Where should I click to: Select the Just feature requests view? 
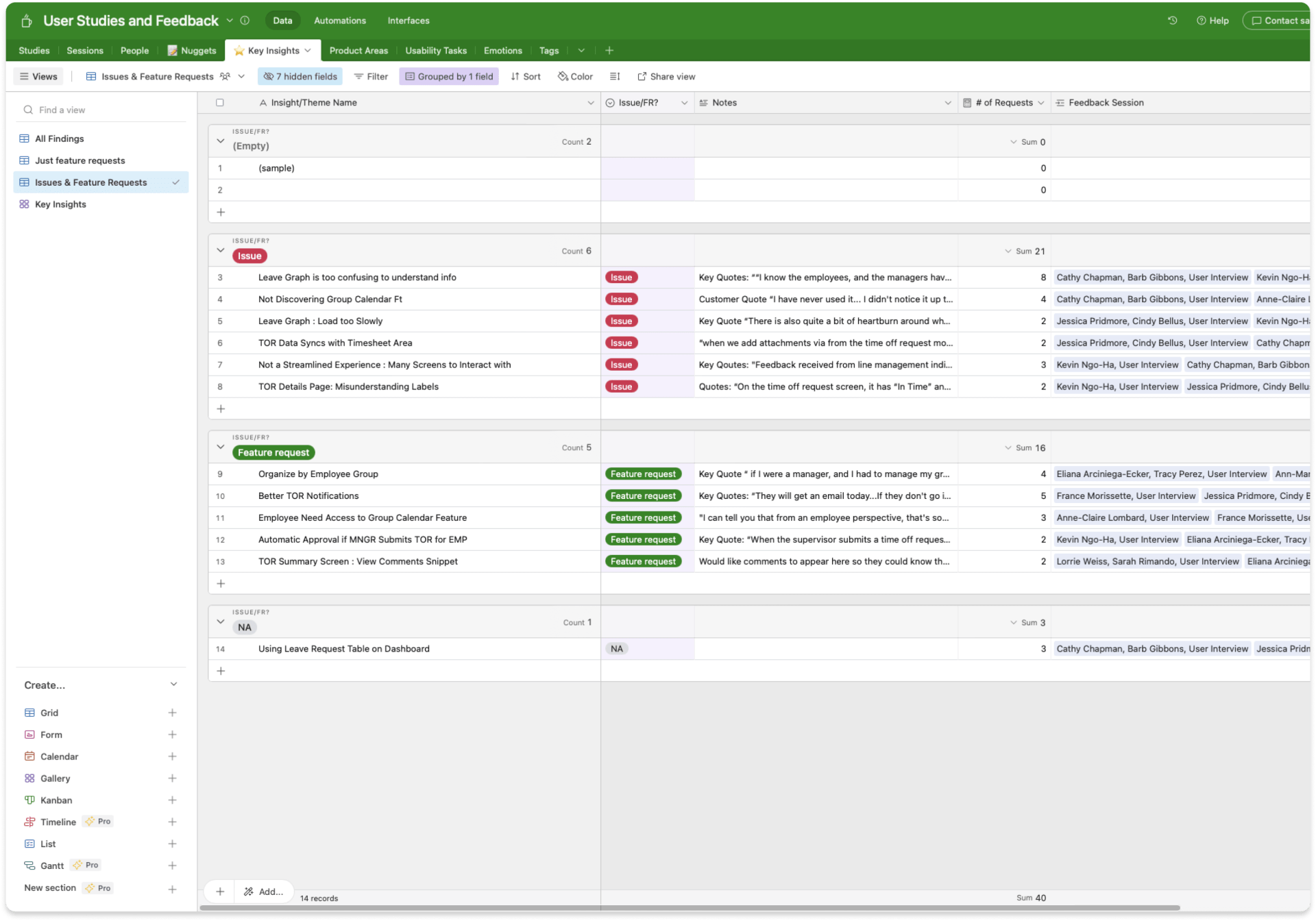tap(80, 160)
